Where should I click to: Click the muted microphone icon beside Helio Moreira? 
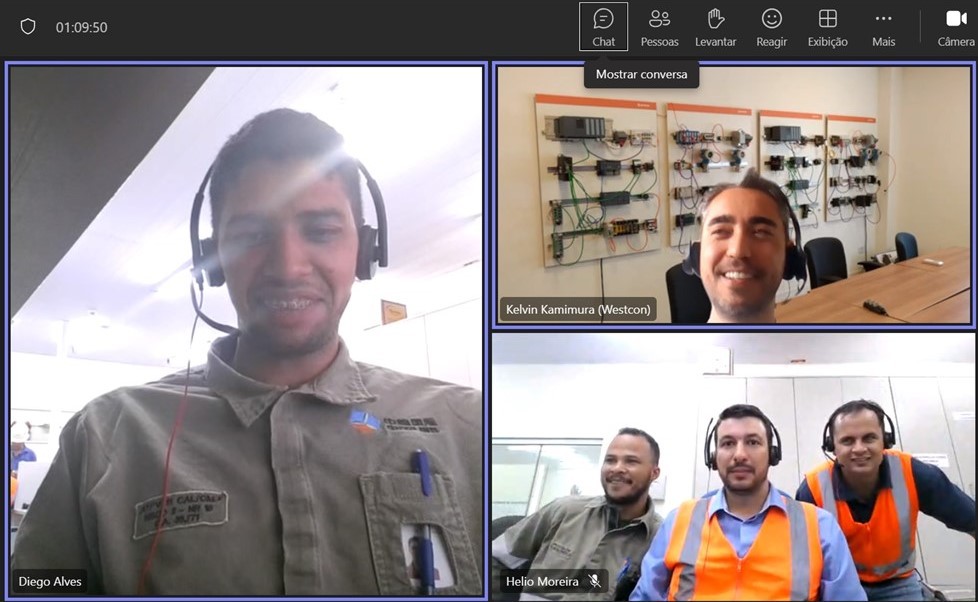[x=594, y=581]
